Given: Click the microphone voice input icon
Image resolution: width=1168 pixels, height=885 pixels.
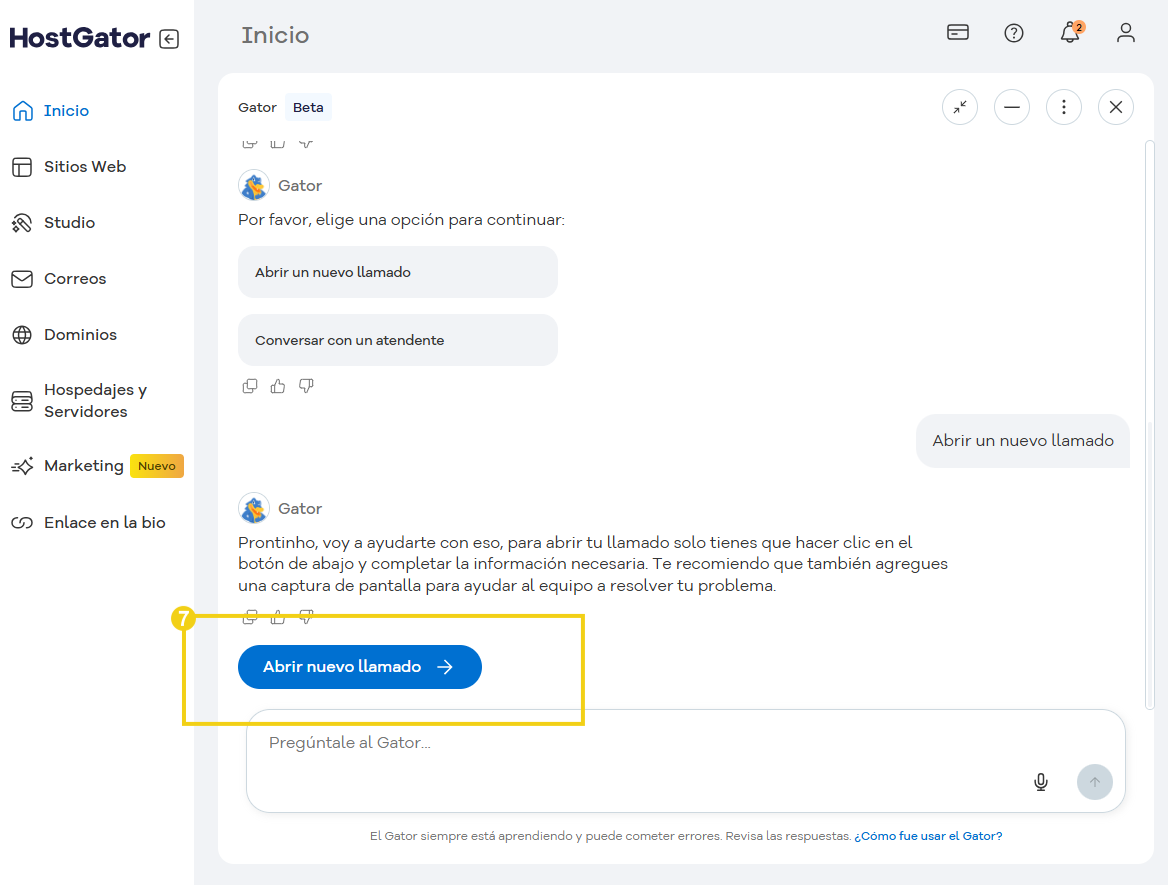Looking at the screenshot, I should (1041, 782).
